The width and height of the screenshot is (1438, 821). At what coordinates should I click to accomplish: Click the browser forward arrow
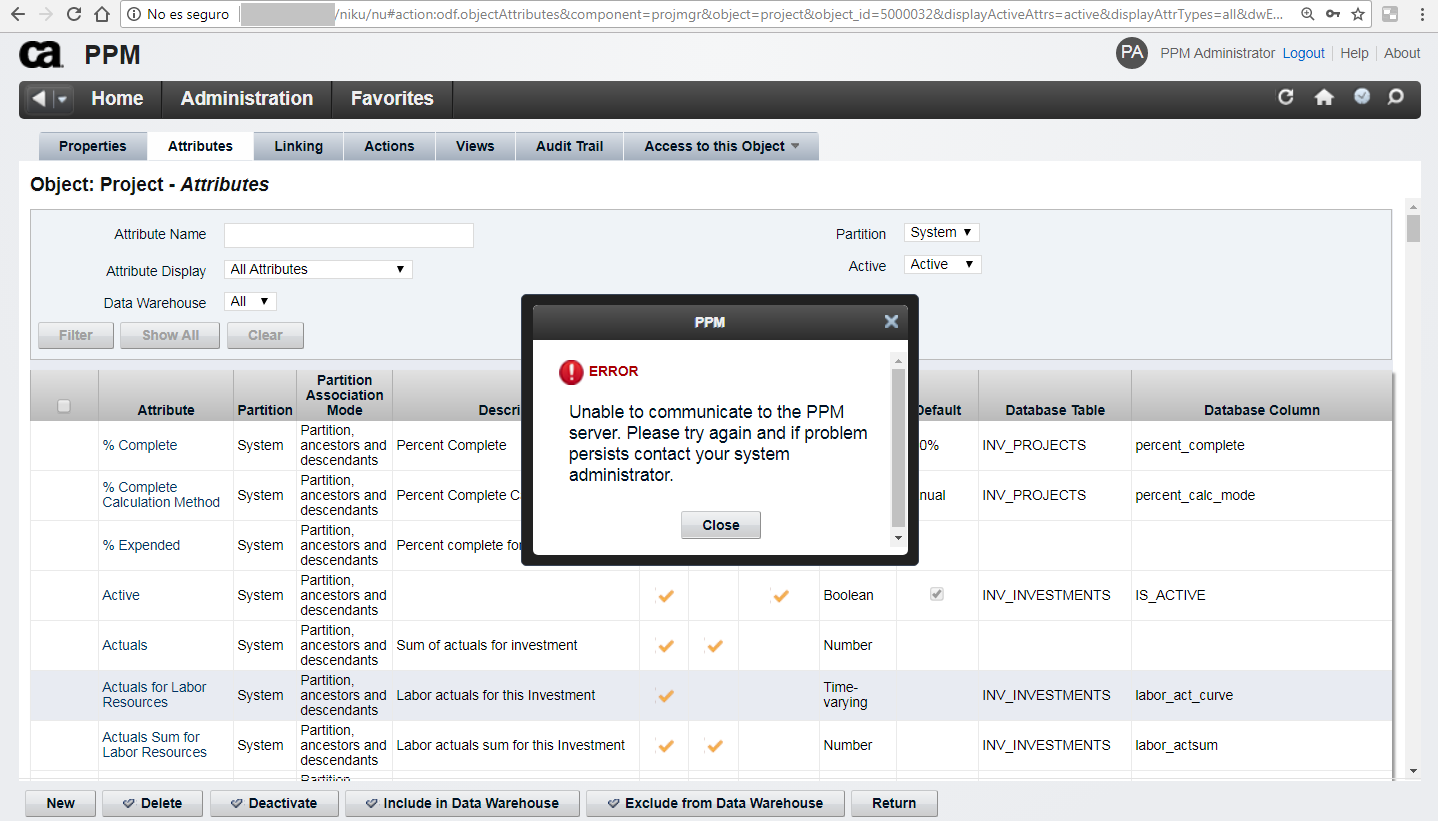point(45,14)
